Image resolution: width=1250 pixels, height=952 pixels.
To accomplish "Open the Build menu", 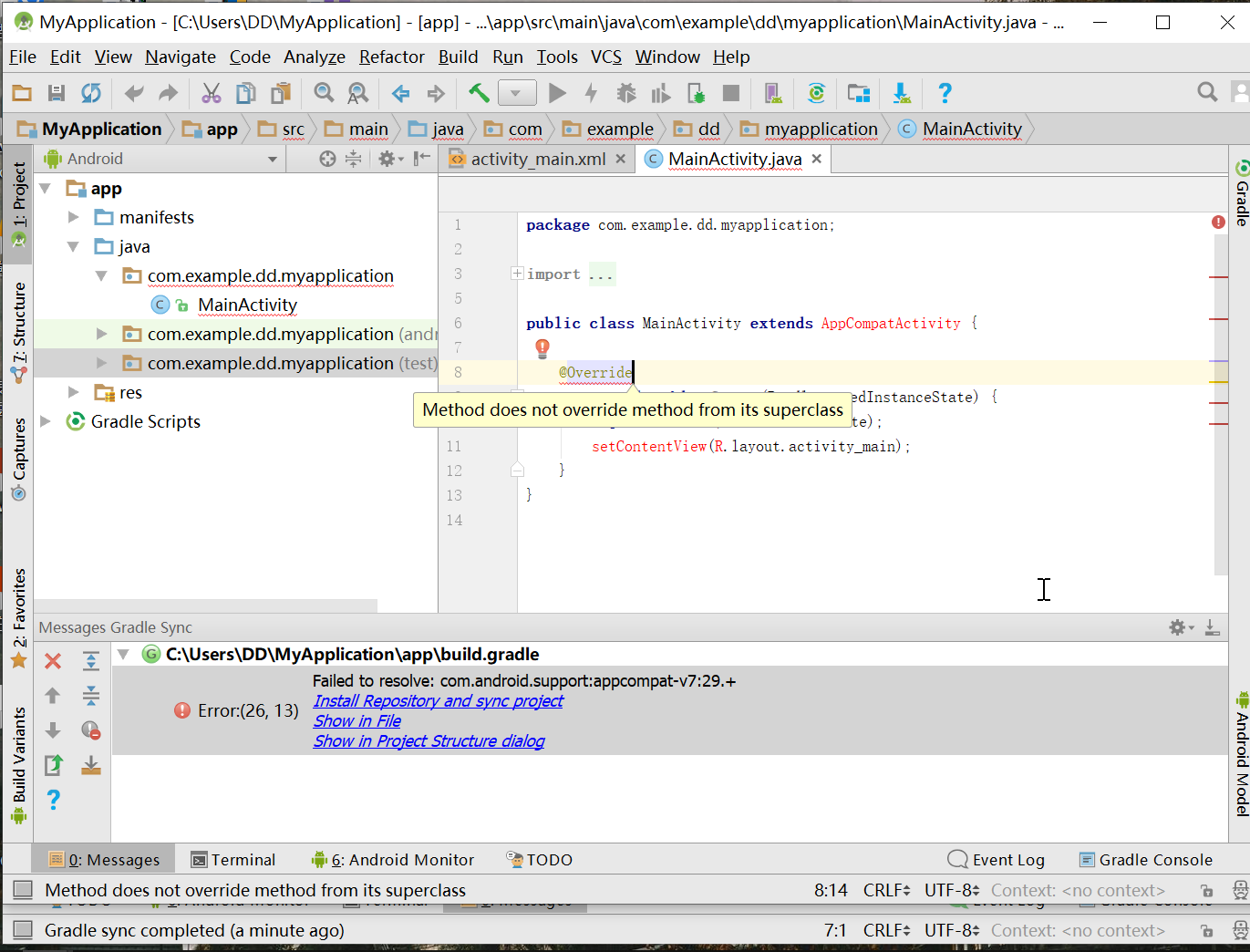I will (458, 57).
